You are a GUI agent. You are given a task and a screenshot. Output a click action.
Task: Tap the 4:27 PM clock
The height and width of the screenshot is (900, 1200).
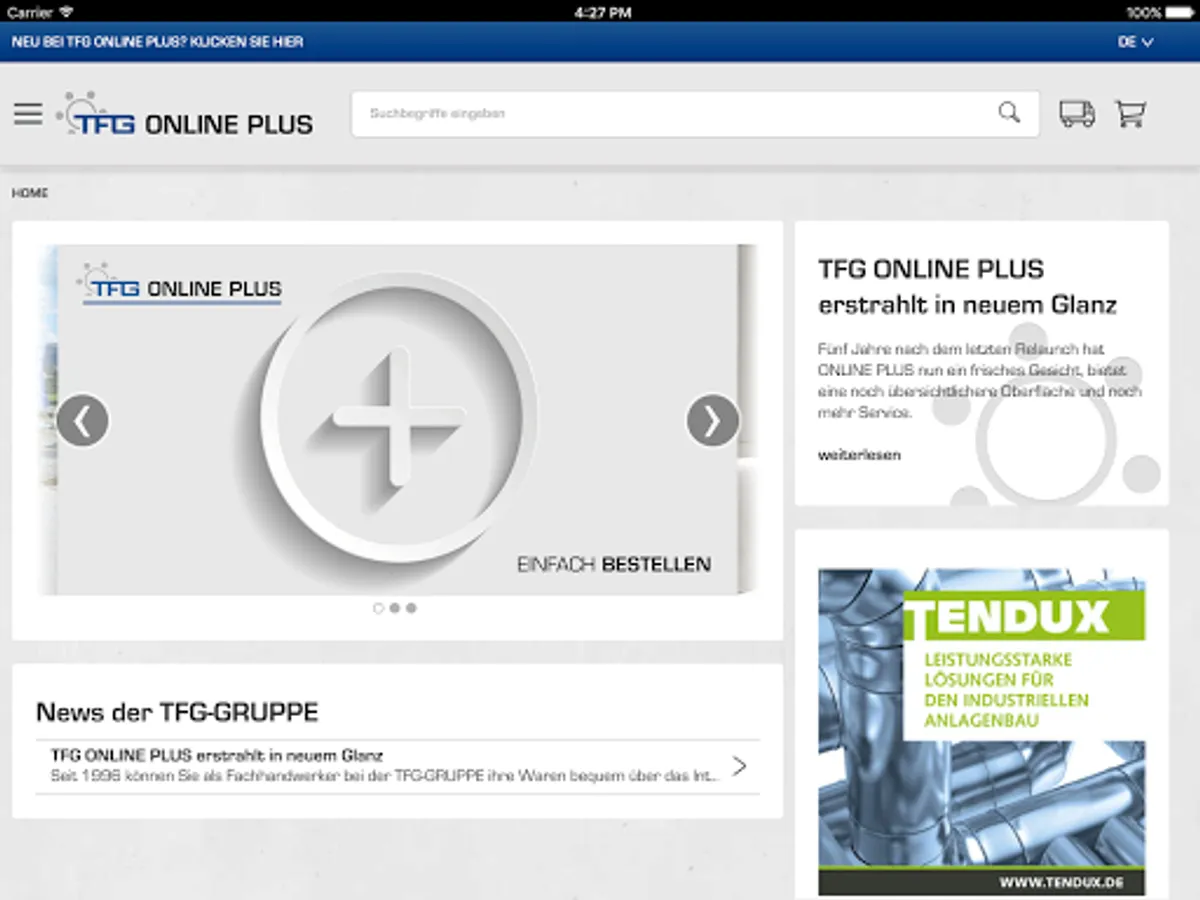[x=603, y=12]
